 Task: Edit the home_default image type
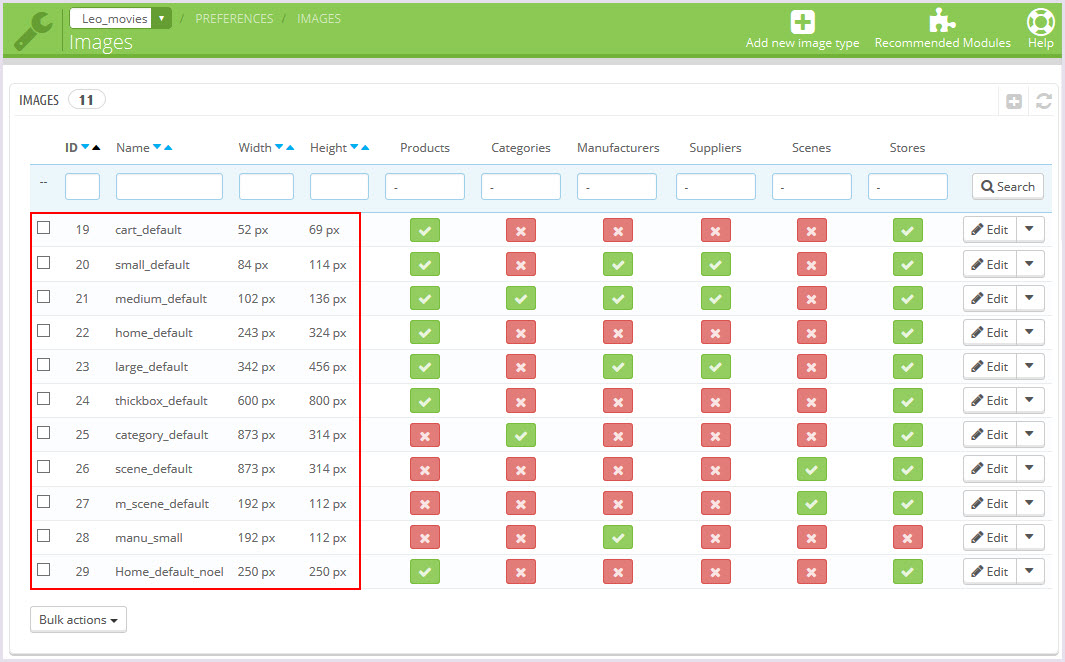990,333
